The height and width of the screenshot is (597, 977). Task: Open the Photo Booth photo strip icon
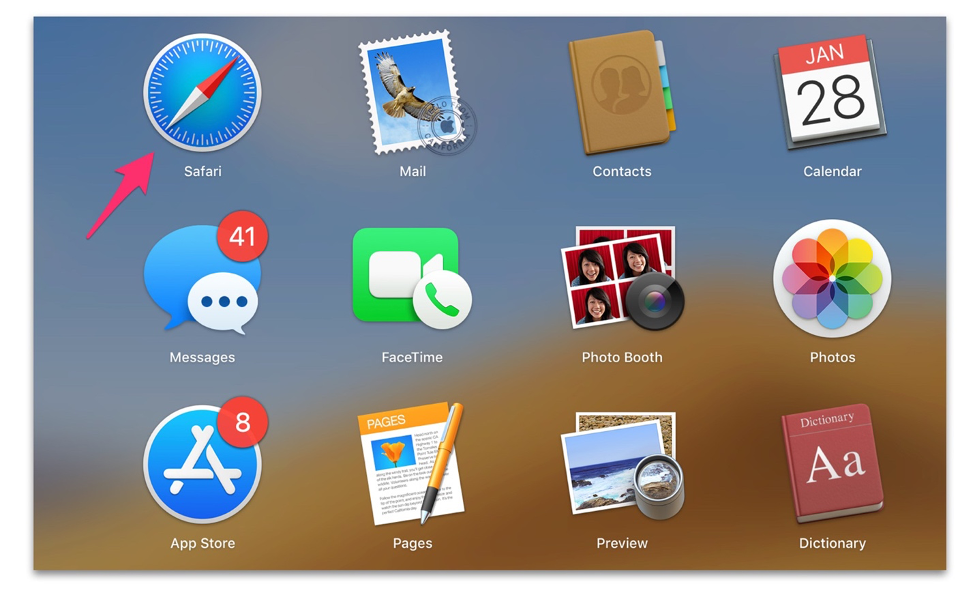[622, 278]
